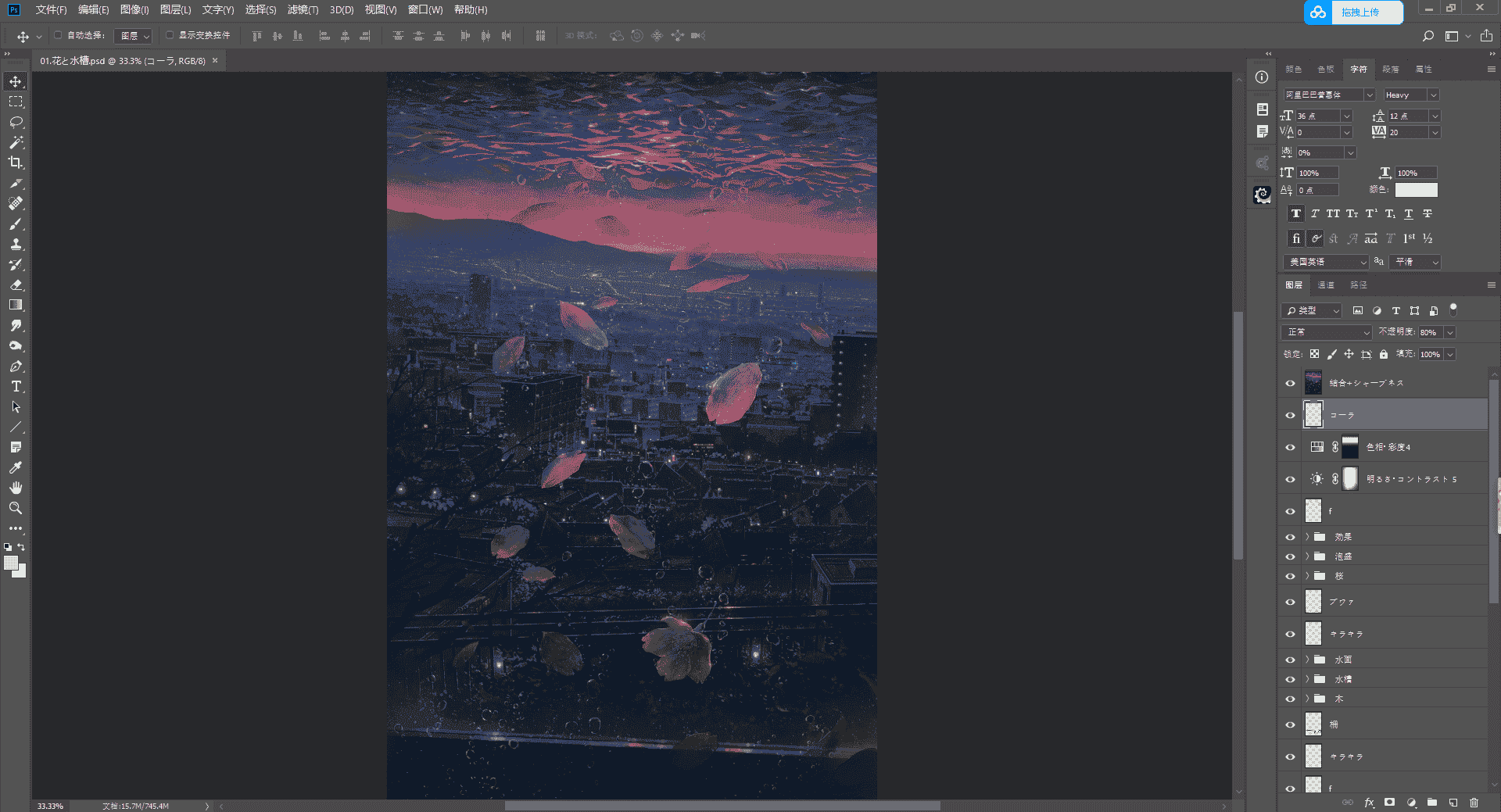The image size is (1501, 812).
Task: Open the 图层(L) menu
Action: coord(175,10)
